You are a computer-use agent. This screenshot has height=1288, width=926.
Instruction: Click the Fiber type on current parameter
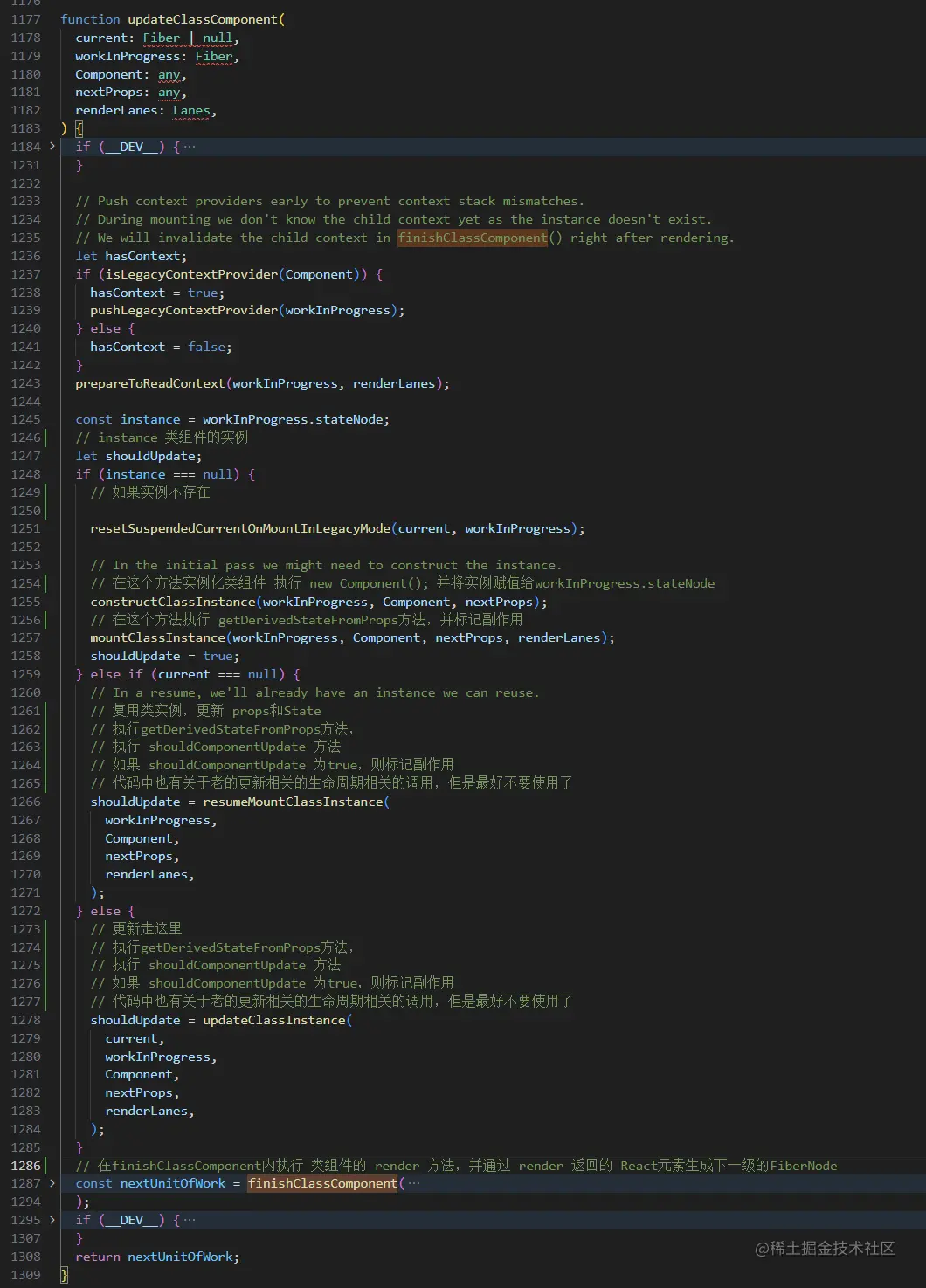pos(162,38)
